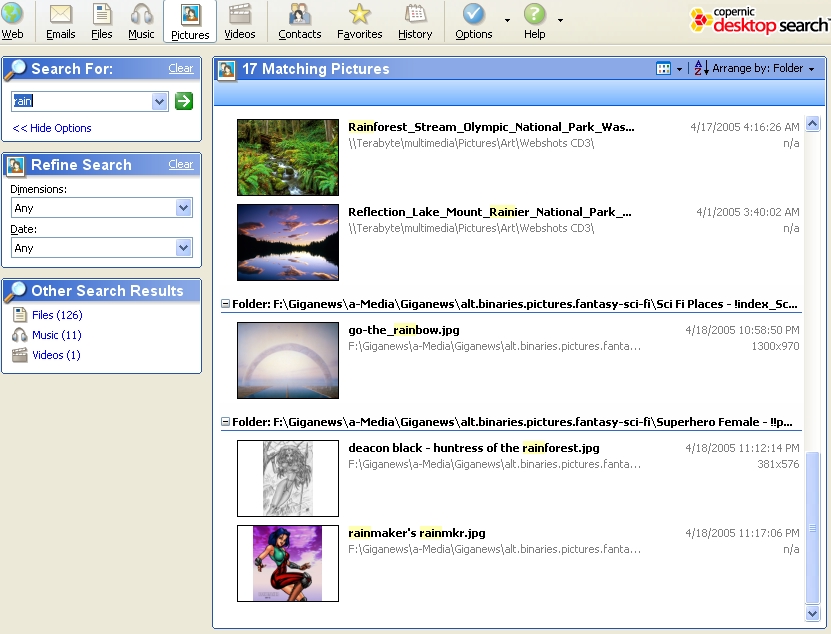Screen dimensions: 831x634
Task: Click the Music headphones icon in Other Results
Action: [x=20, y=335]
